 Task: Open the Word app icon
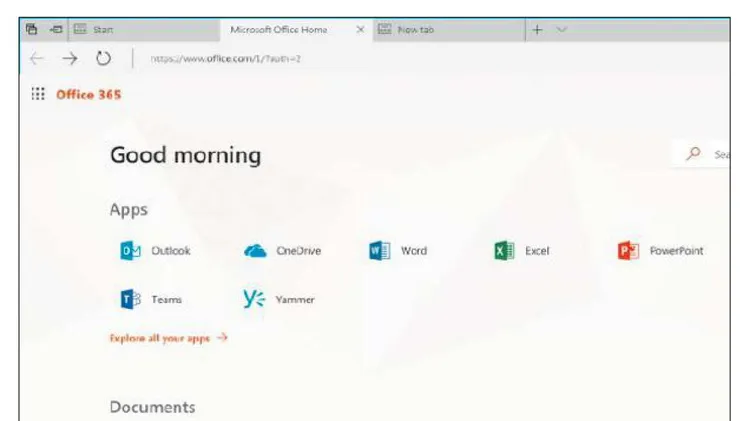tap(380, 251)
